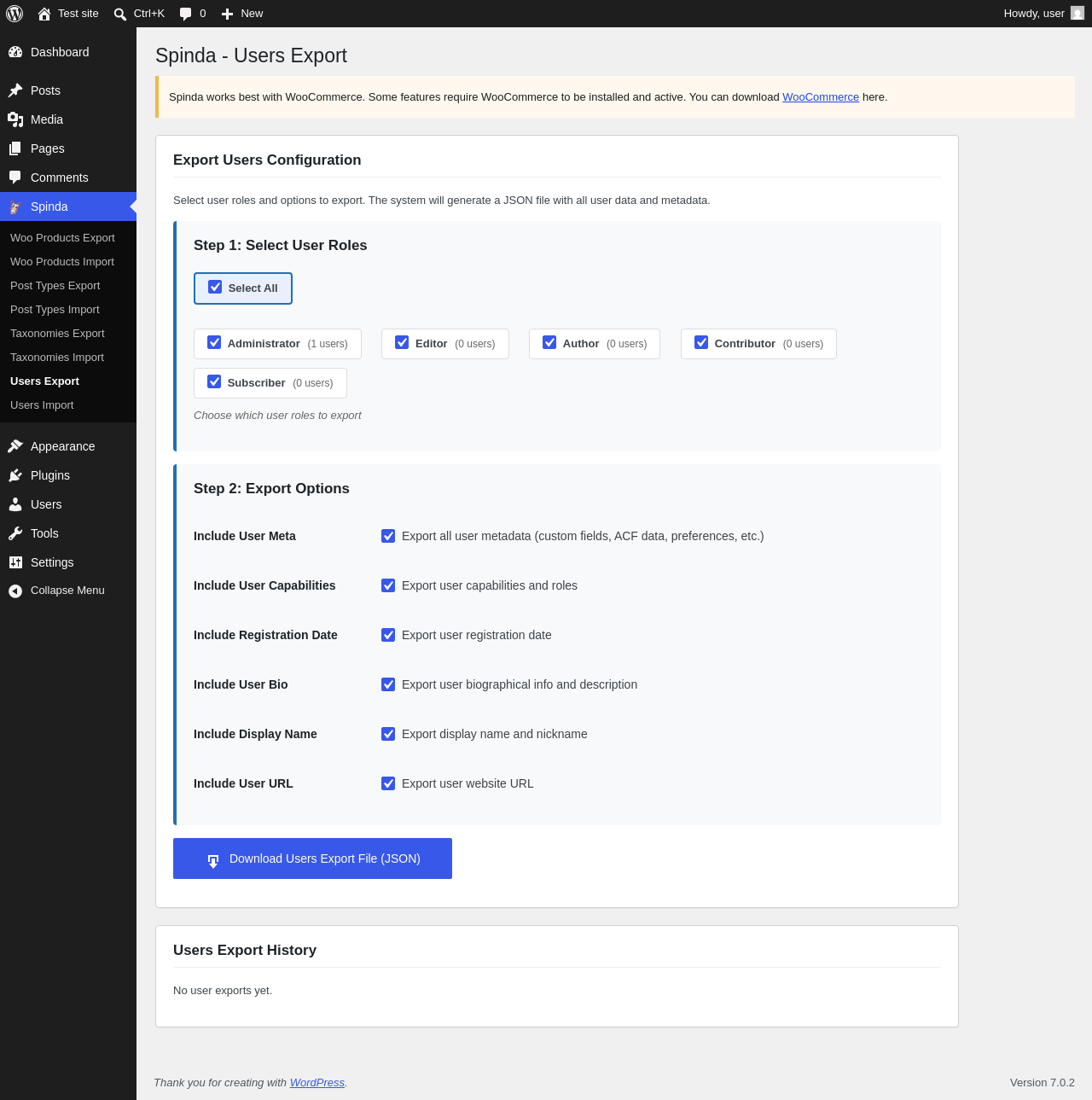Click the Settings menu label
This screenshot has width=1092, height=1100.
pos(52,562)
